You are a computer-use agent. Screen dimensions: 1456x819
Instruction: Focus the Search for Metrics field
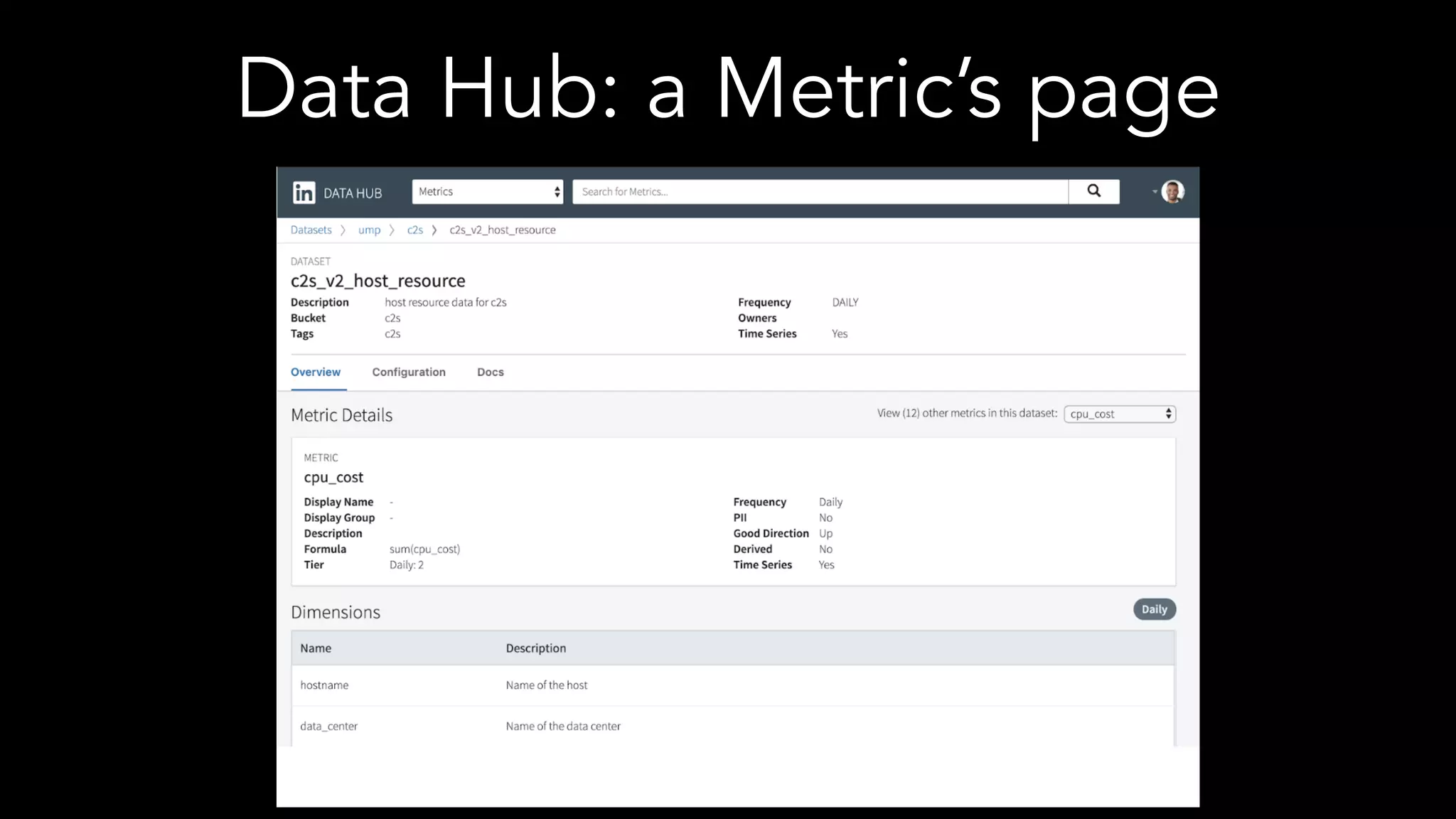click(820, 192)
